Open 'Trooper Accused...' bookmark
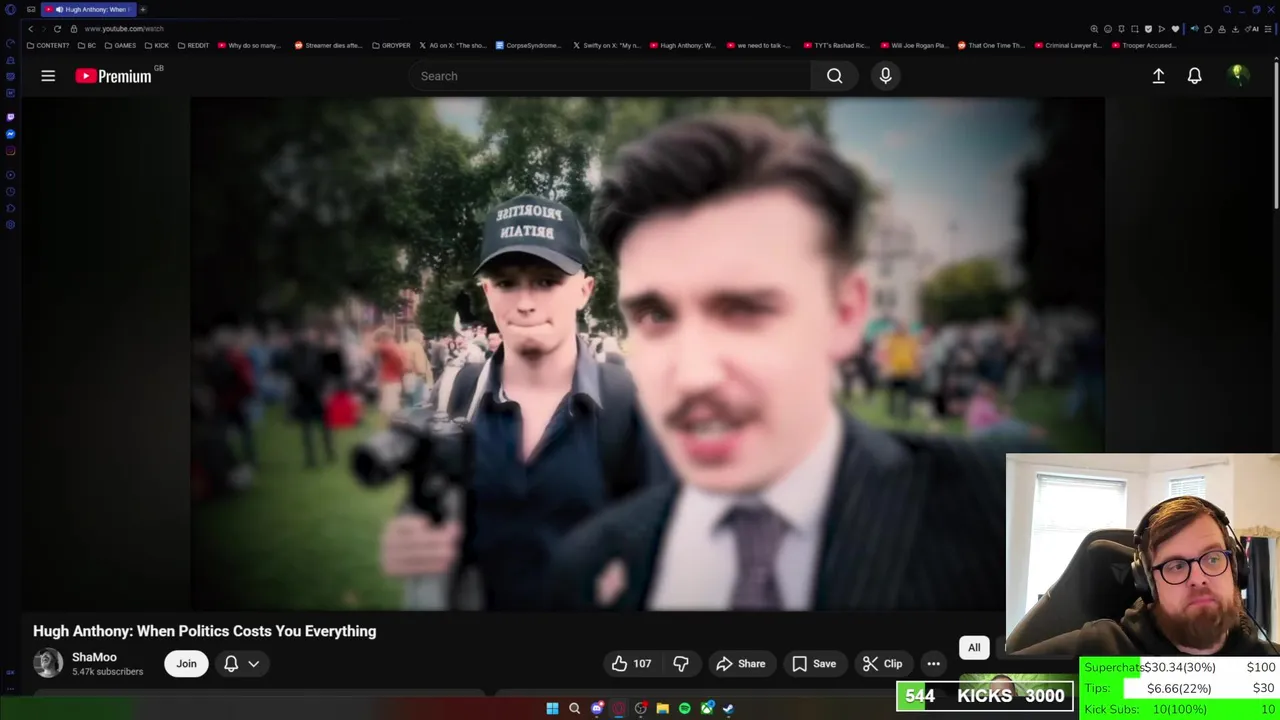The height and width of the screenshot is (720, 1280). [x=1144, y=45]
